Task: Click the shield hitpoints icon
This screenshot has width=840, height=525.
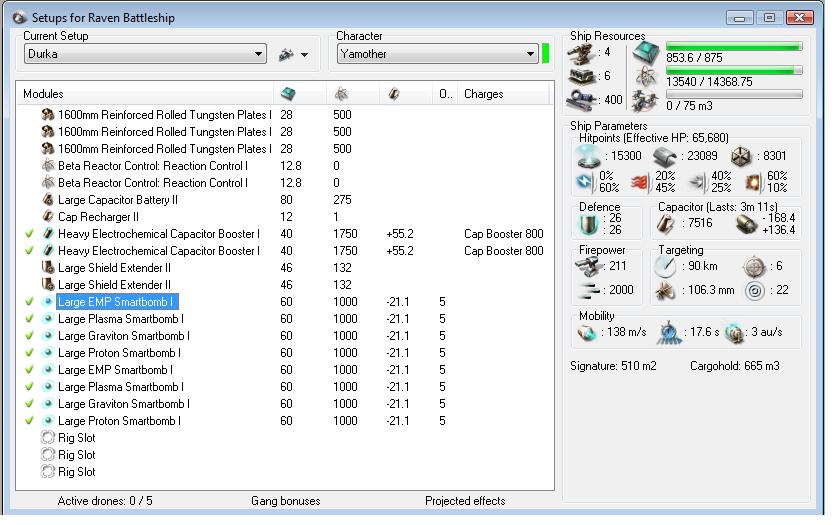Action: click(x=588, y=157)
